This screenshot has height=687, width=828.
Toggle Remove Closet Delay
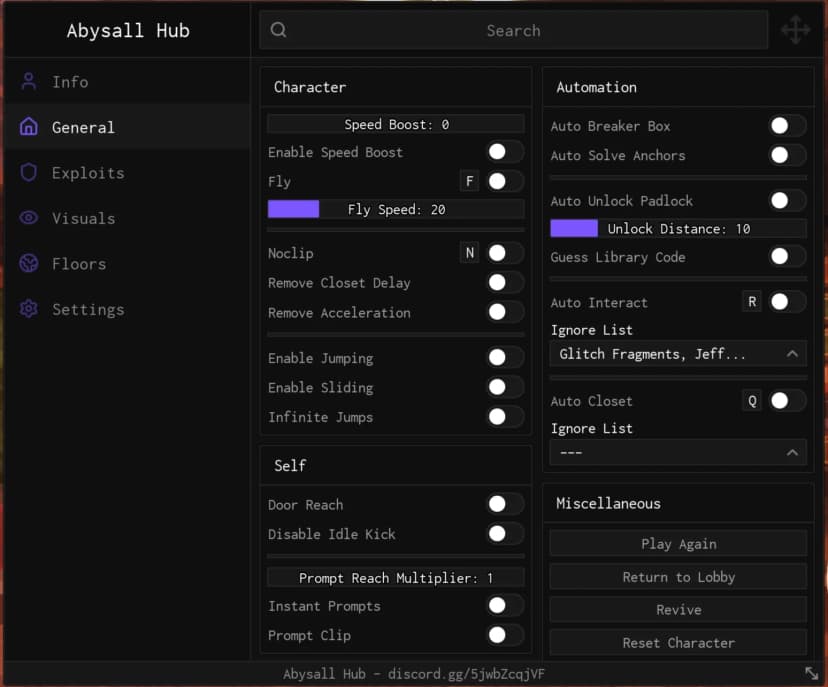[505, 283]
